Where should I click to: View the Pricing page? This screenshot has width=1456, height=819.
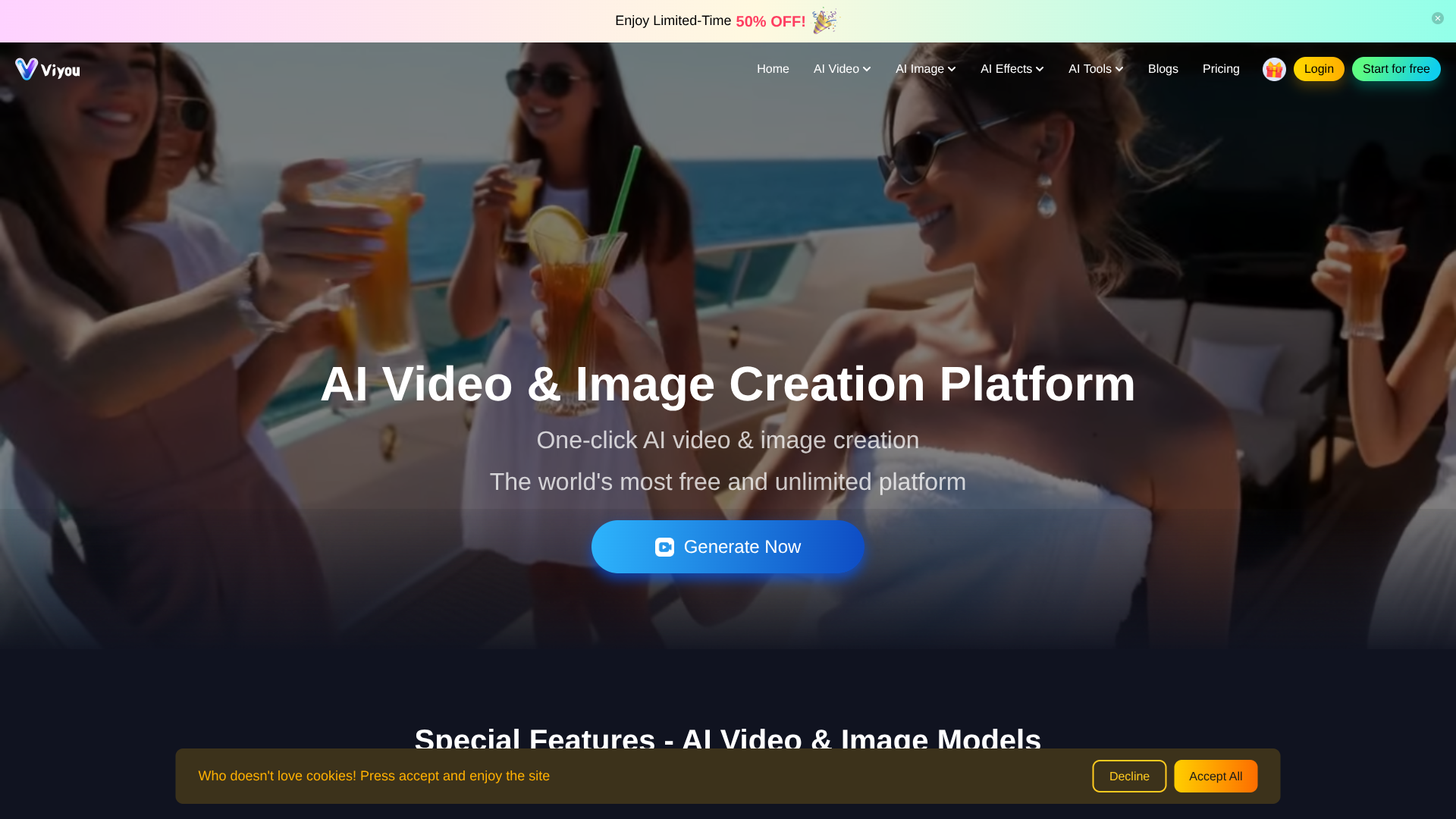pyautogui.click(x=1221, y=68)
